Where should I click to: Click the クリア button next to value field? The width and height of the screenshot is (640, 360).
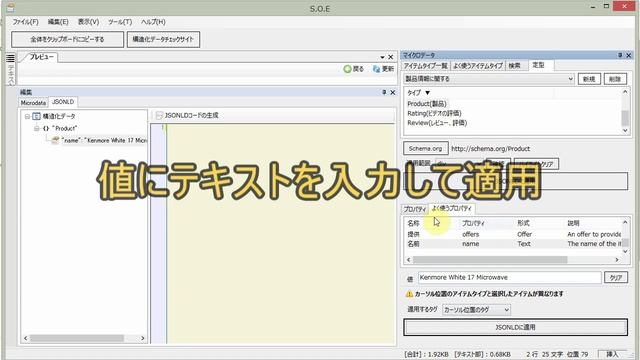[x=616, y=278]
